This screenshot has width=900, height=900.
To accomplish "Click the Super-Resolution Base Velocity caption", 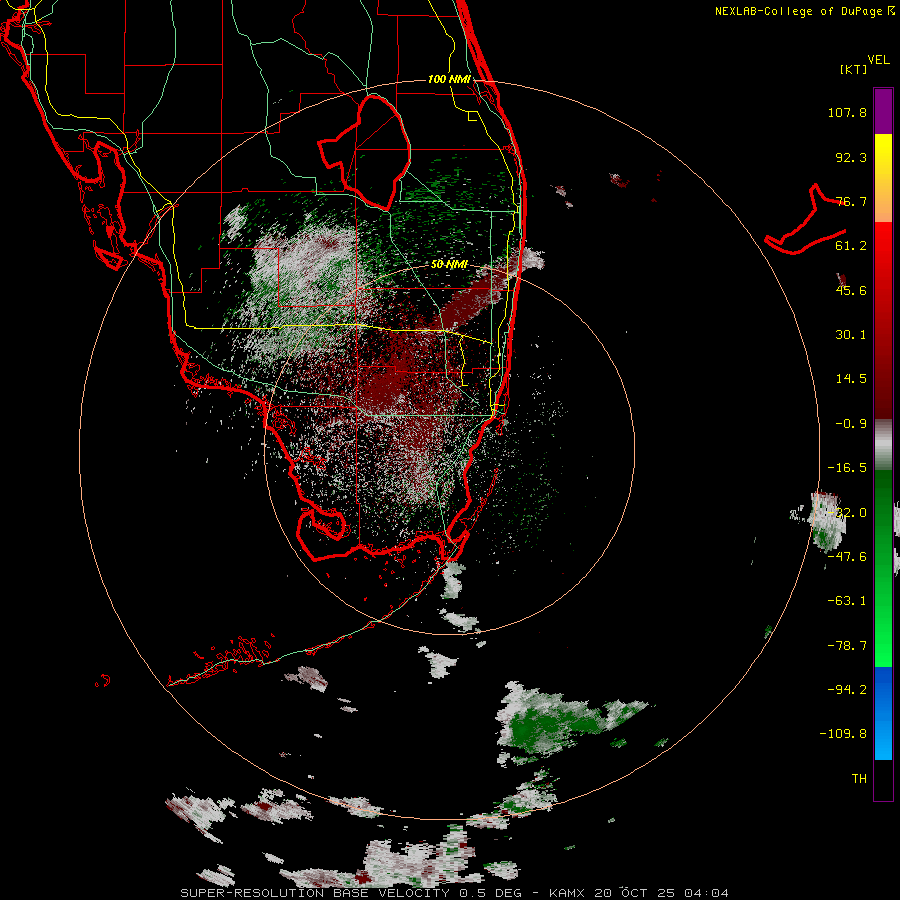I will tap(454, 893).
